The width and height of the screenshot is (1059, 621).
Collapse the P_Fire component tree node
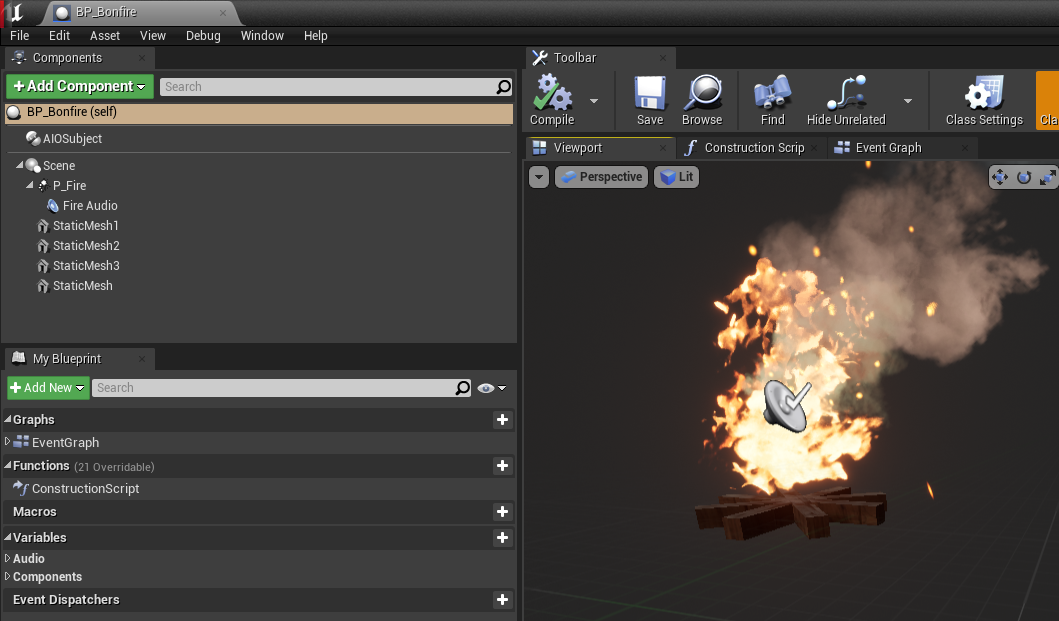pos(30,186)
